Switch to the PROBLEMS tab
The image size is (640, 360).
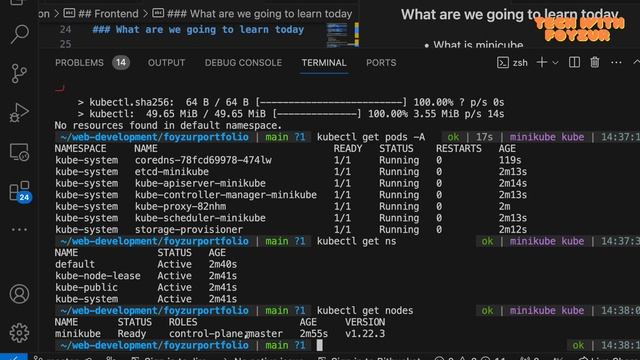[79, 63]
